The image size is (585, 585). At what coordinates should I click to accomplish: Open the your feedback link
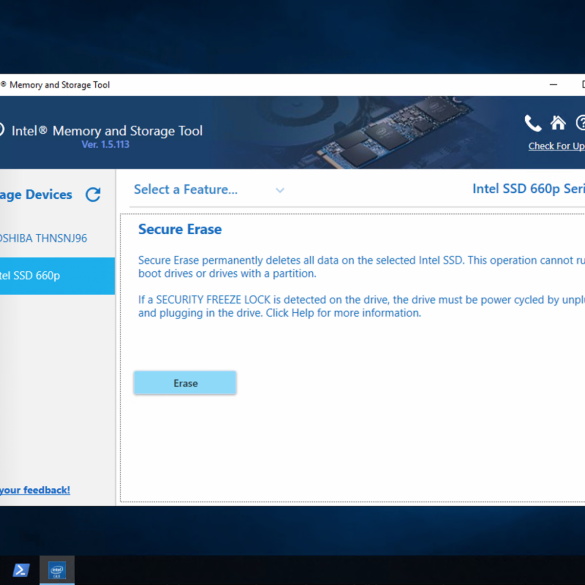click(35, 490)
